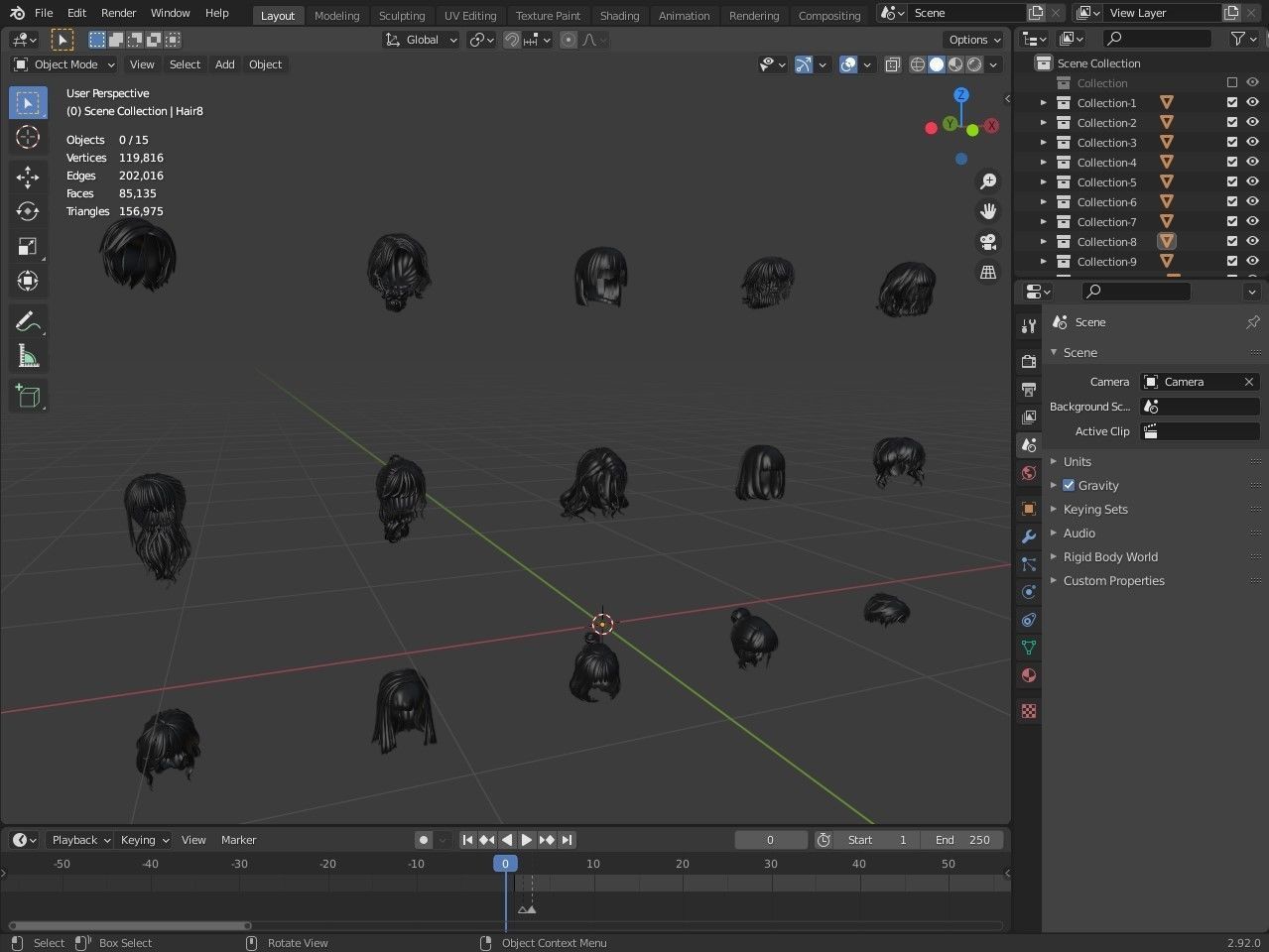The width and height of the screenshot is (1269, 952).
Task: Open the Object properties tab
Action: [x=1029, y=509]
